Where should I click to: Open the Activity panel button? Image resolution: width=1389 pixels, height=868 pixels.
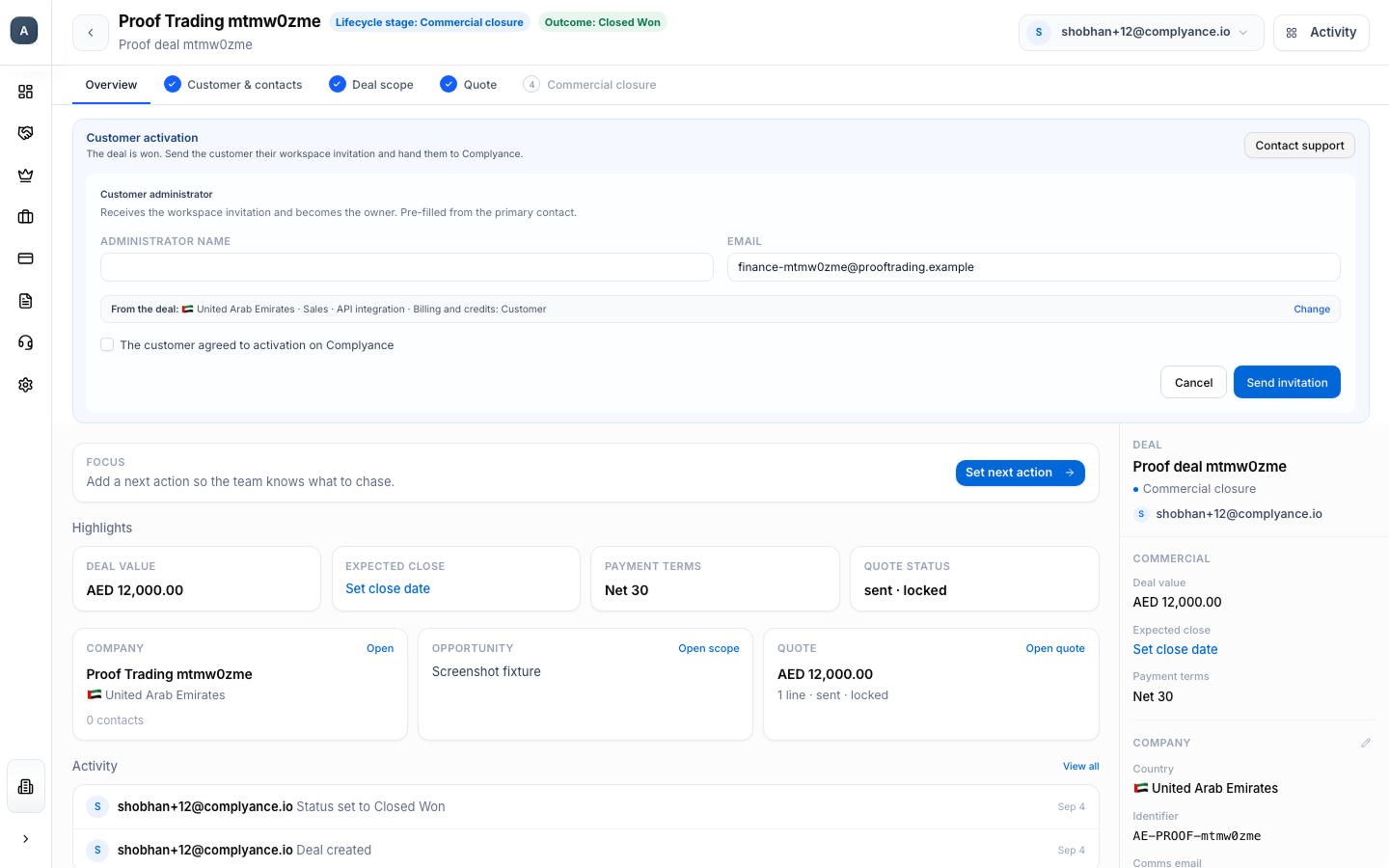tap(1321, 32)
